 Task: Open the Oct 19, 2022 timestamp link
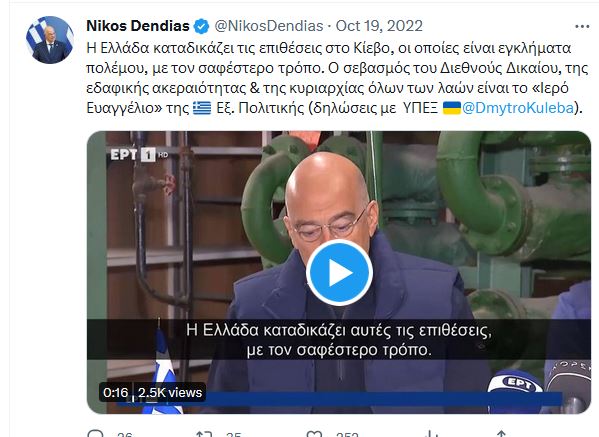(x=379, y=26)
